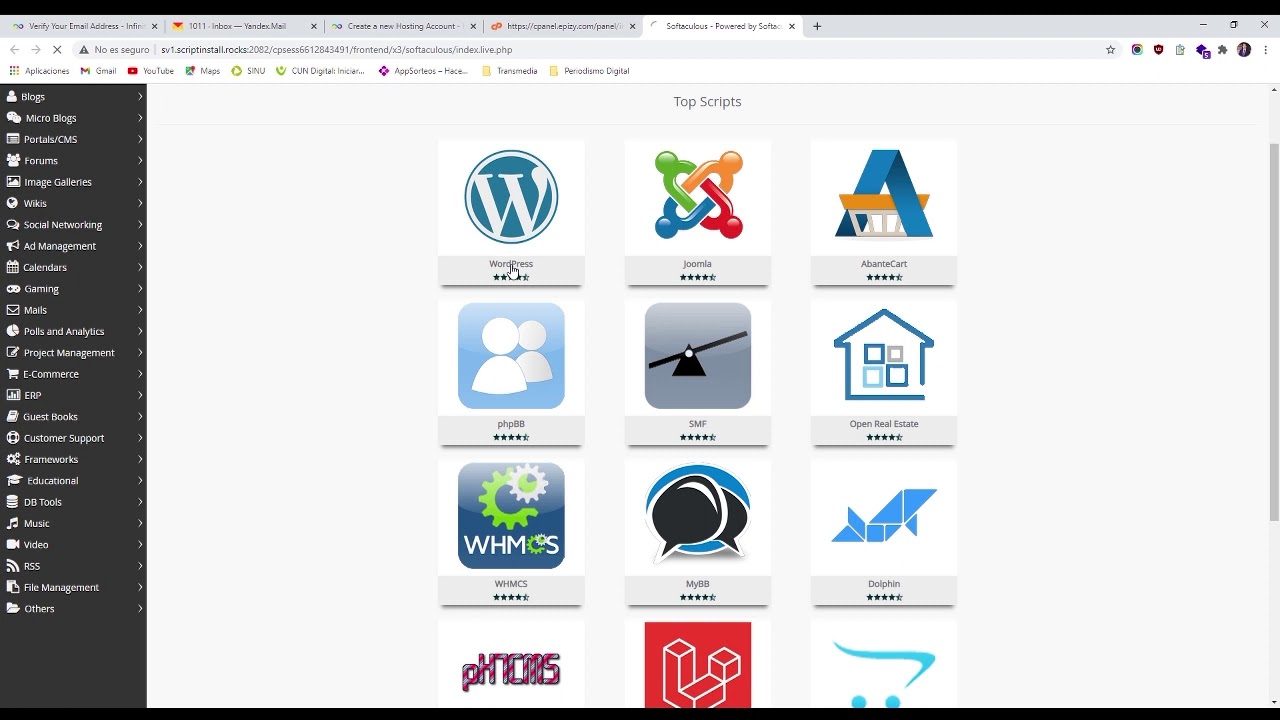The height and width of the screenshot is (720, 1280).
Task: Open the browser extensions puzzle icon
Action: pyautogui.click(x=1222, y=49)
